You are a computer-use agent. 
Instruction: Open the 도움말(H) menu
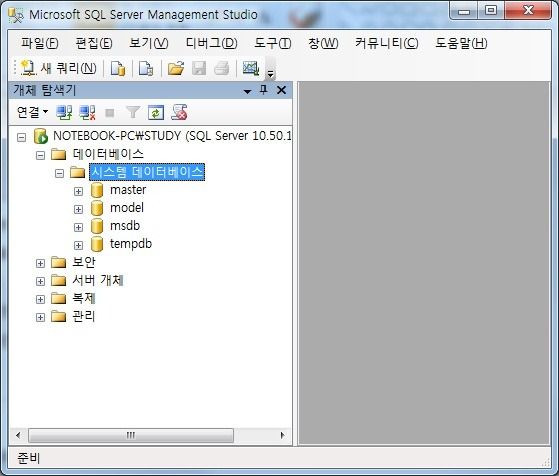(x=461, y=43)
